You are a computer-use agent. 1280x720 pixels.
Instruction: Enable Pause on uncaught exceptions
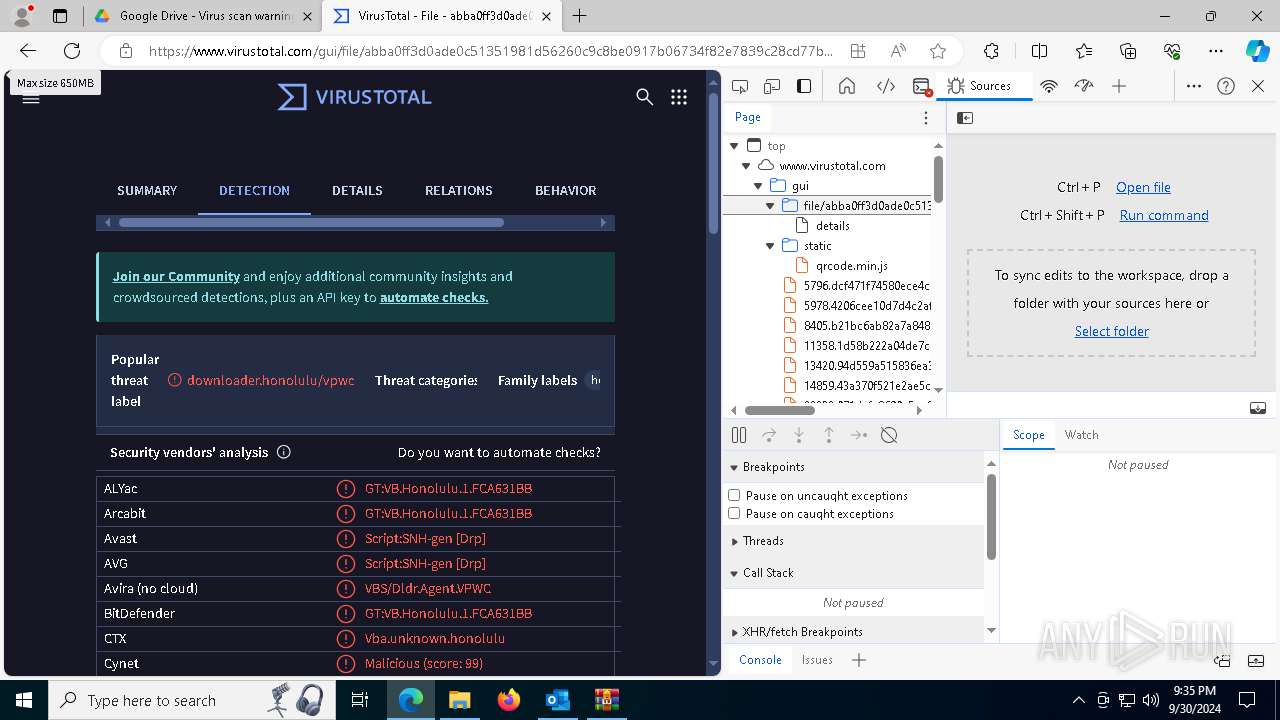click(734, 495)
